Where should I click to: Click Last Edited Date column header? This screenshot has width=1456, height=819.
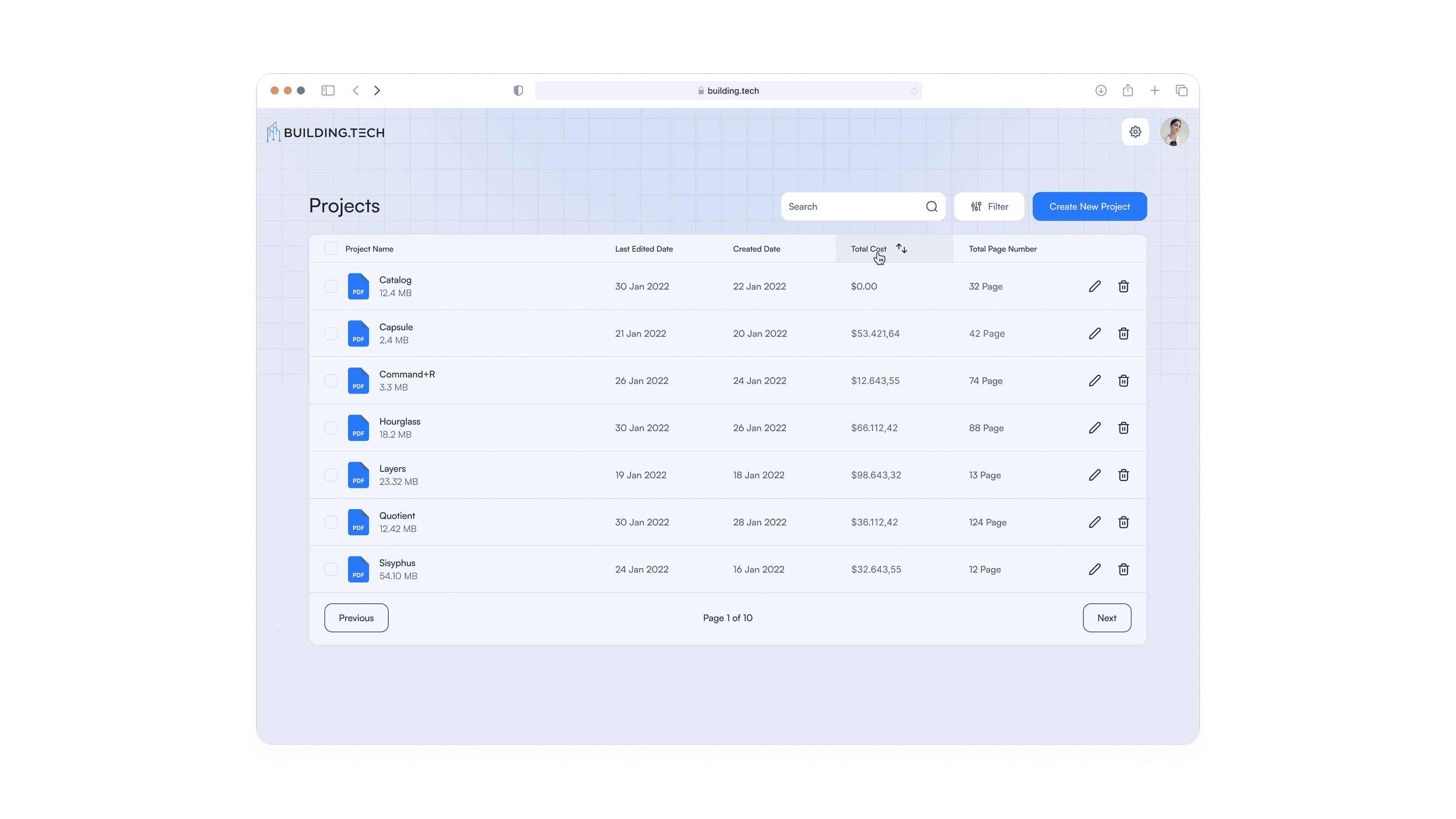[644, 249]
